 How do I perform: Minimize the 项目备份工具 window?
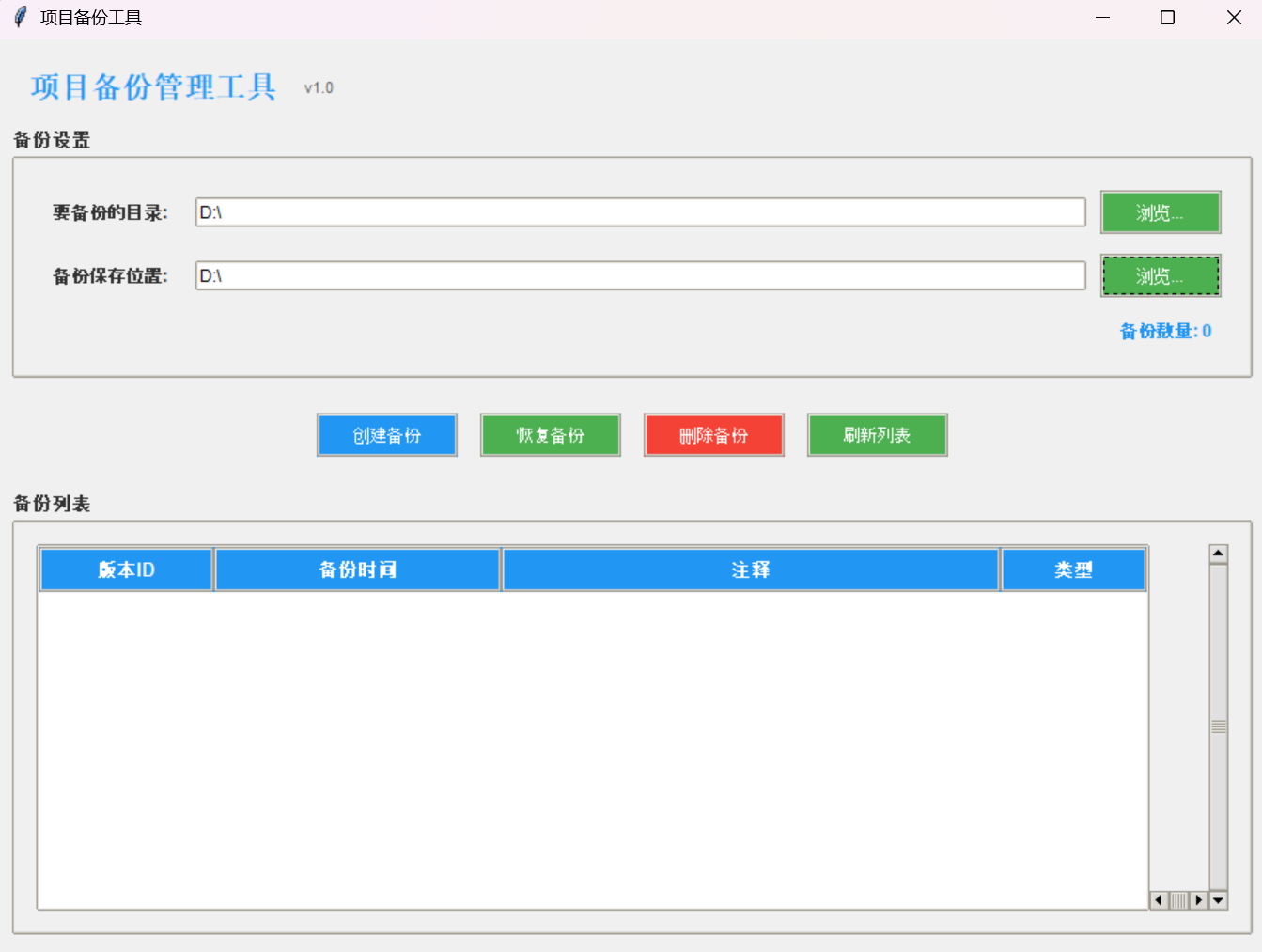(1102, 18)
